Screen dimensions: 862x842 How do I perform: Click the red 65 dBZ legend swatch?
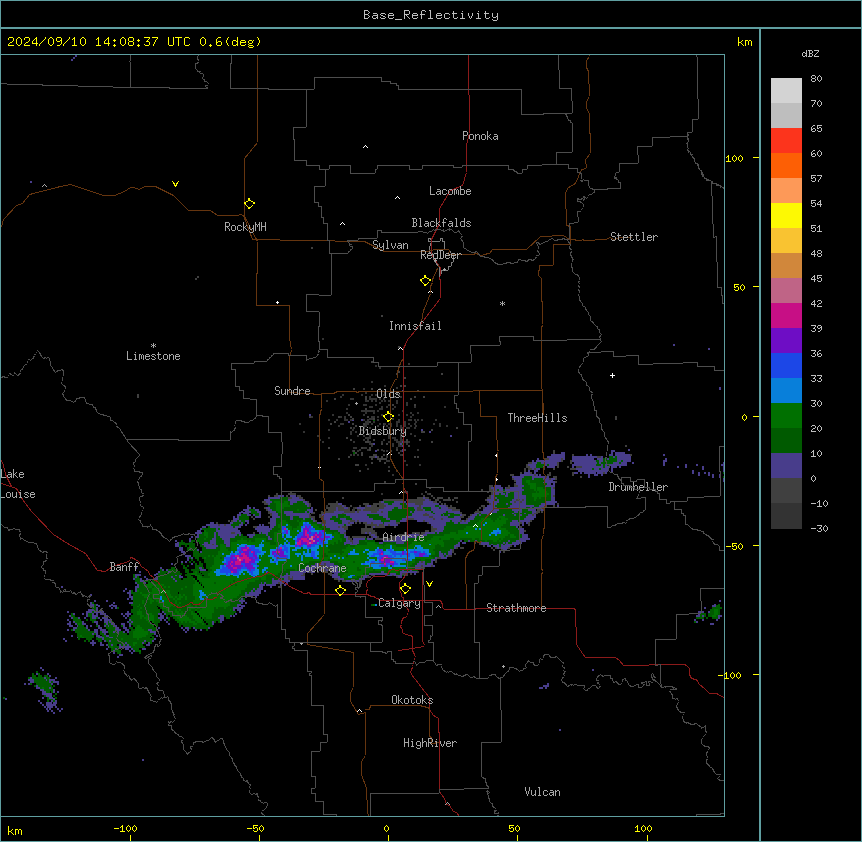tap(786, 141)
